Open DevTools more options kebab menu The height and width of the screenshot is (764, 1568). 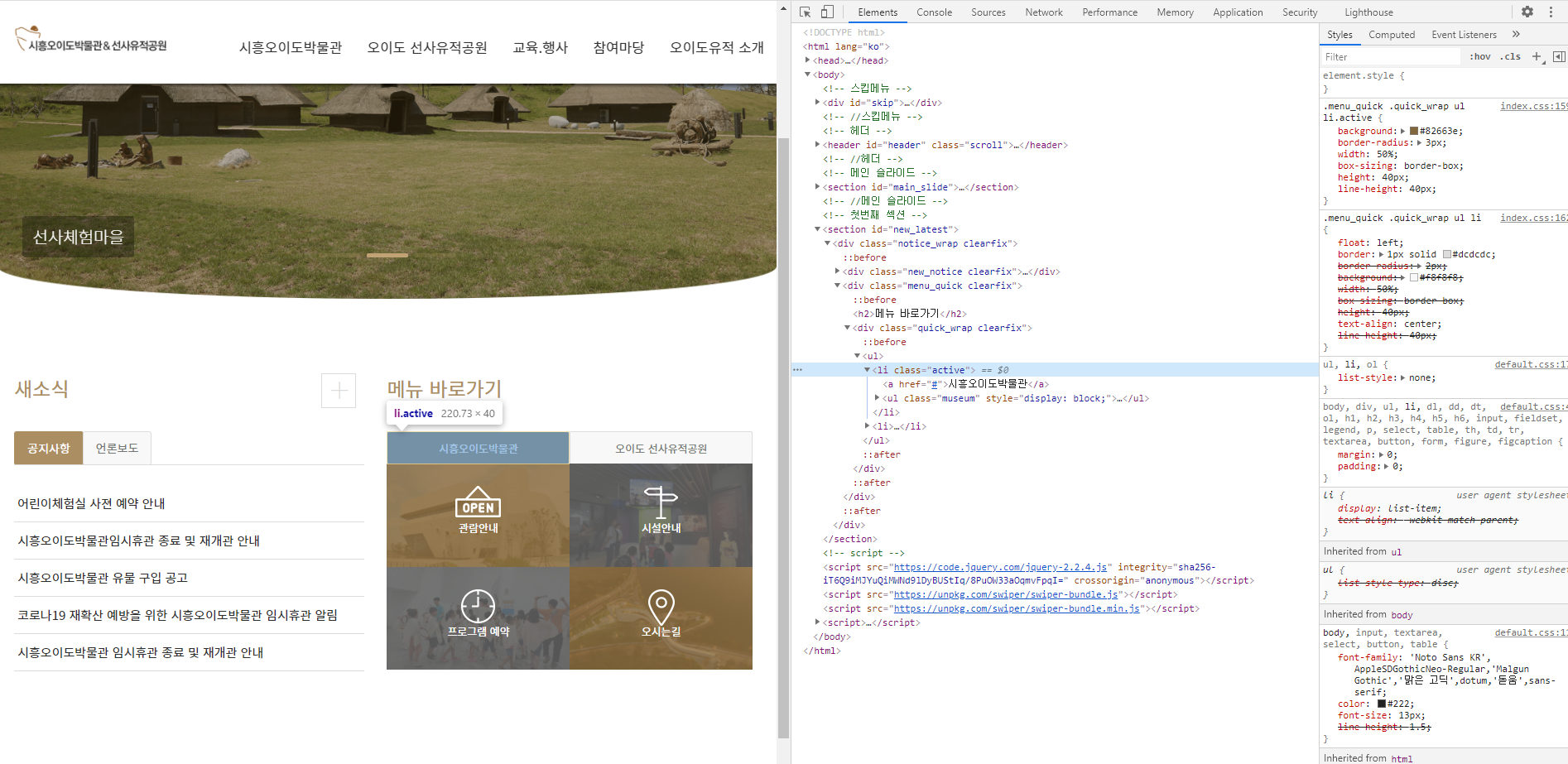1551,12
